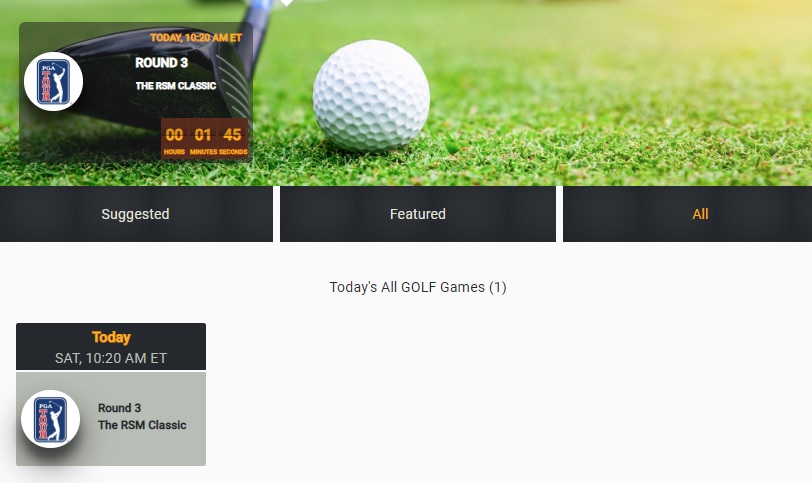This screenshot has height=483, width=812.
Task: Click the featured event overlay card
Action: pyautogui.click(x=136, y=92)
